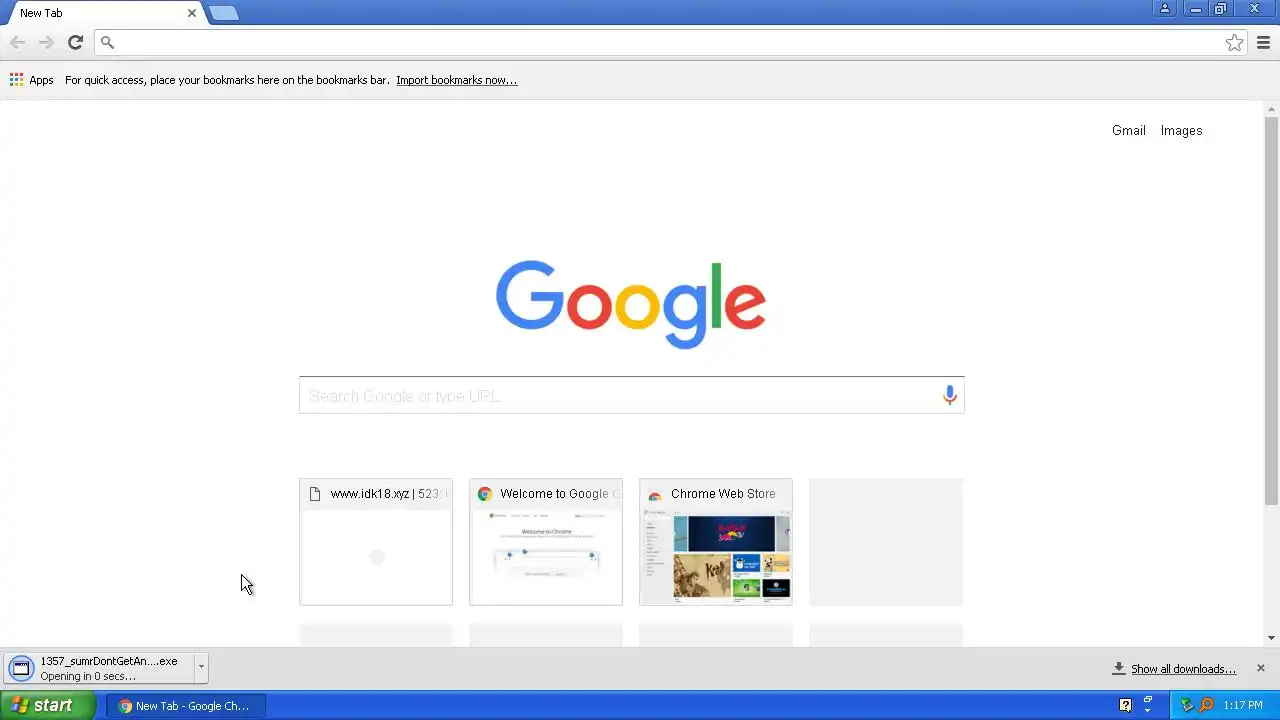Open the Welcome to Google Chrome thumbnail
The image size is (1280, 720).
click(546, 542)
